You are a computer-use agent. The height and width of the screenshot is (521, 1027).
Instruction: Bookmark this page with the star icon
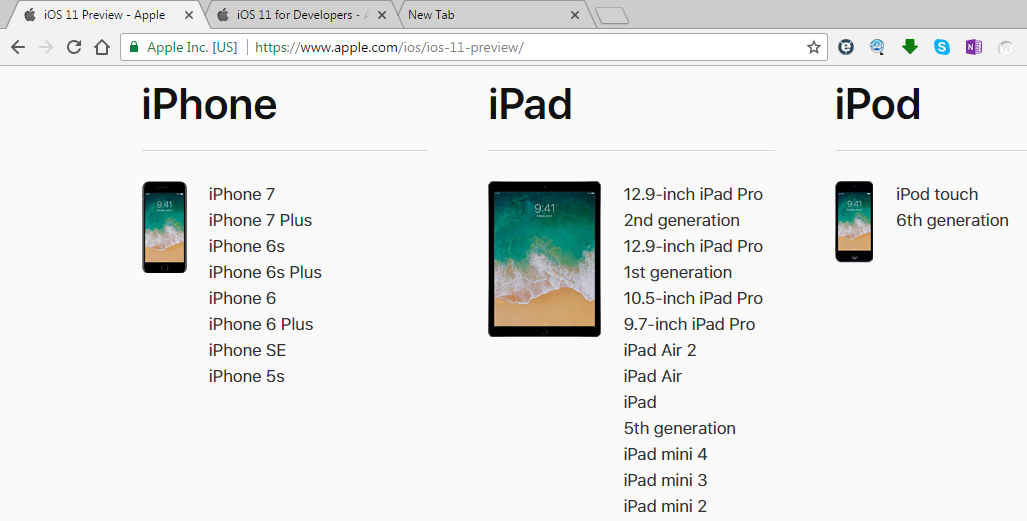pyautogui.click(x=813, y=47)
